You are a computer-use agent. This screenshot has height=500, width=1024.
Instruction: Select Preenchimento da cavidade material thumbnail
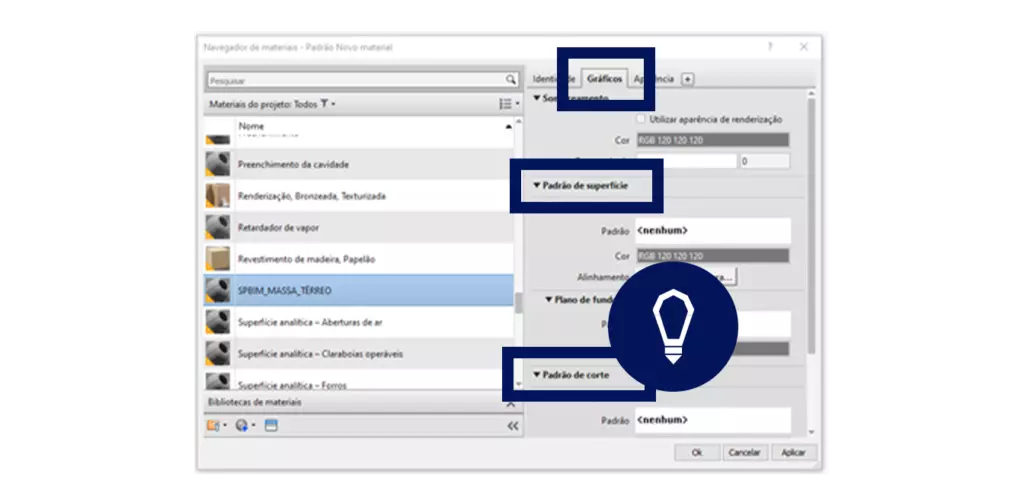click(218, 164)
